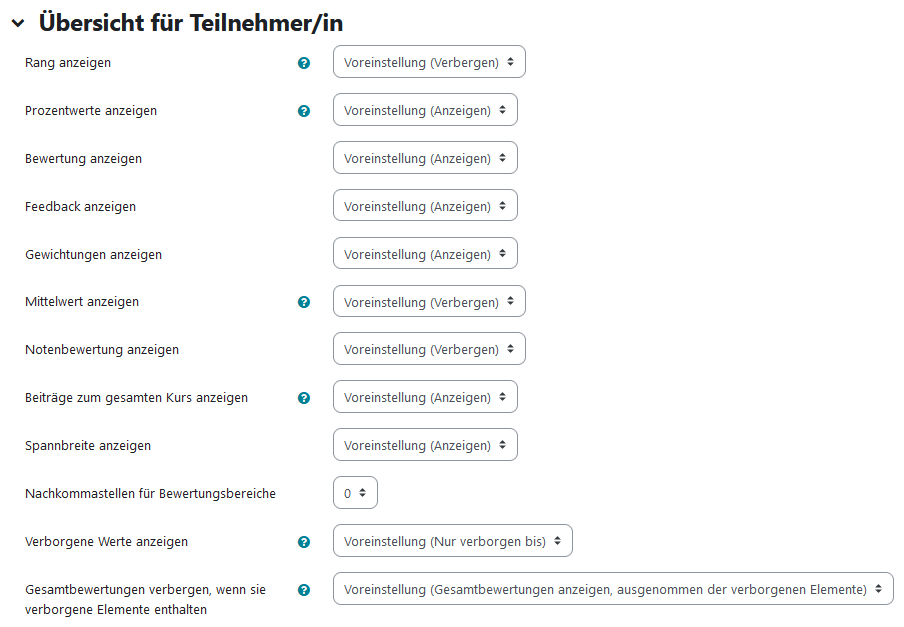
Task: Click help icon for Gesamtbewertungen verbergen
Action: click(304, 590)
